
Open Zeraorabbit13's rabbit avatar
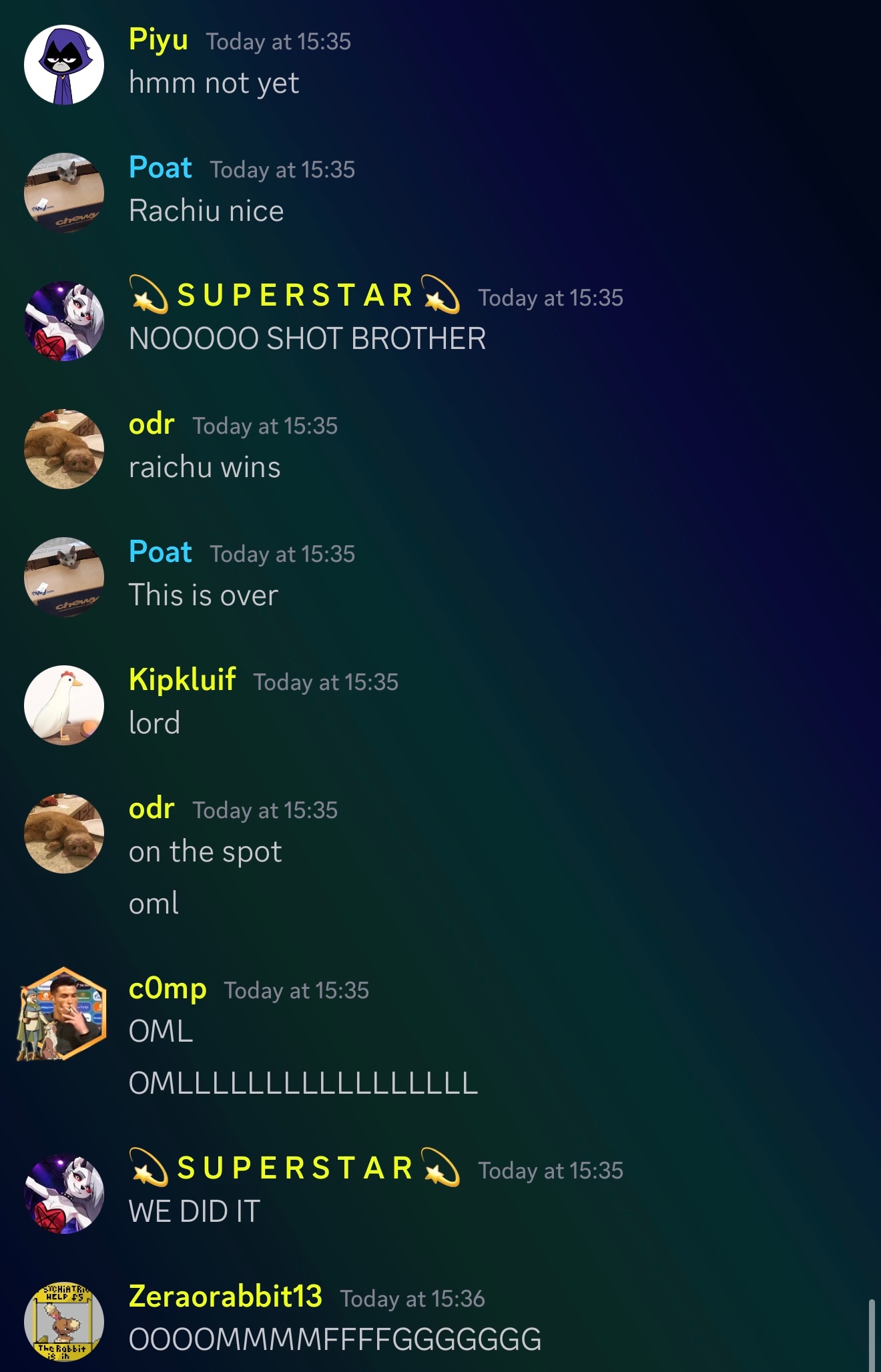(x=64, y=1322)
